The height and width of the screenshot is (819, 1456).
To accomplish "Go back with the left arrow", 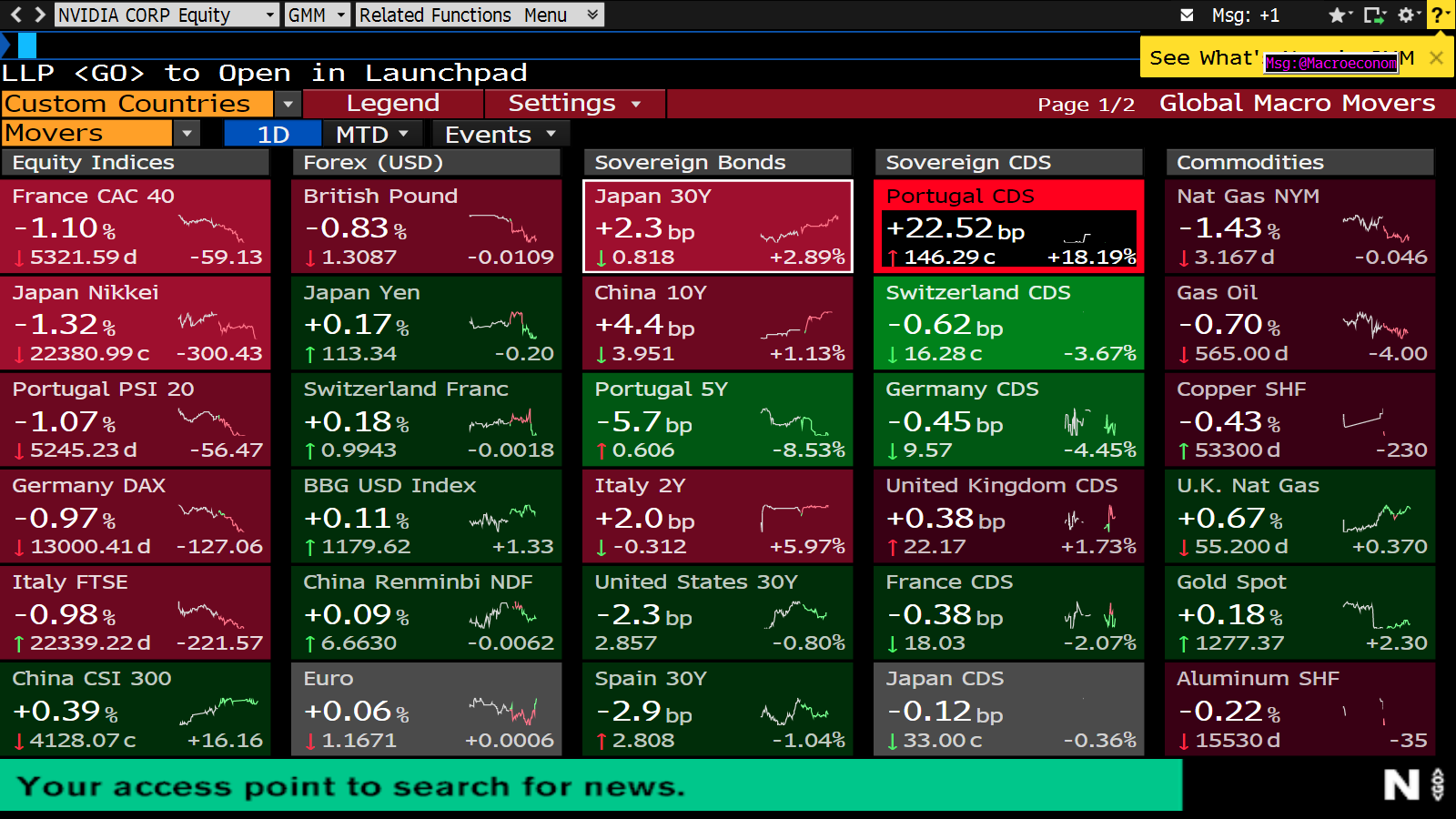I will [15, 15].
